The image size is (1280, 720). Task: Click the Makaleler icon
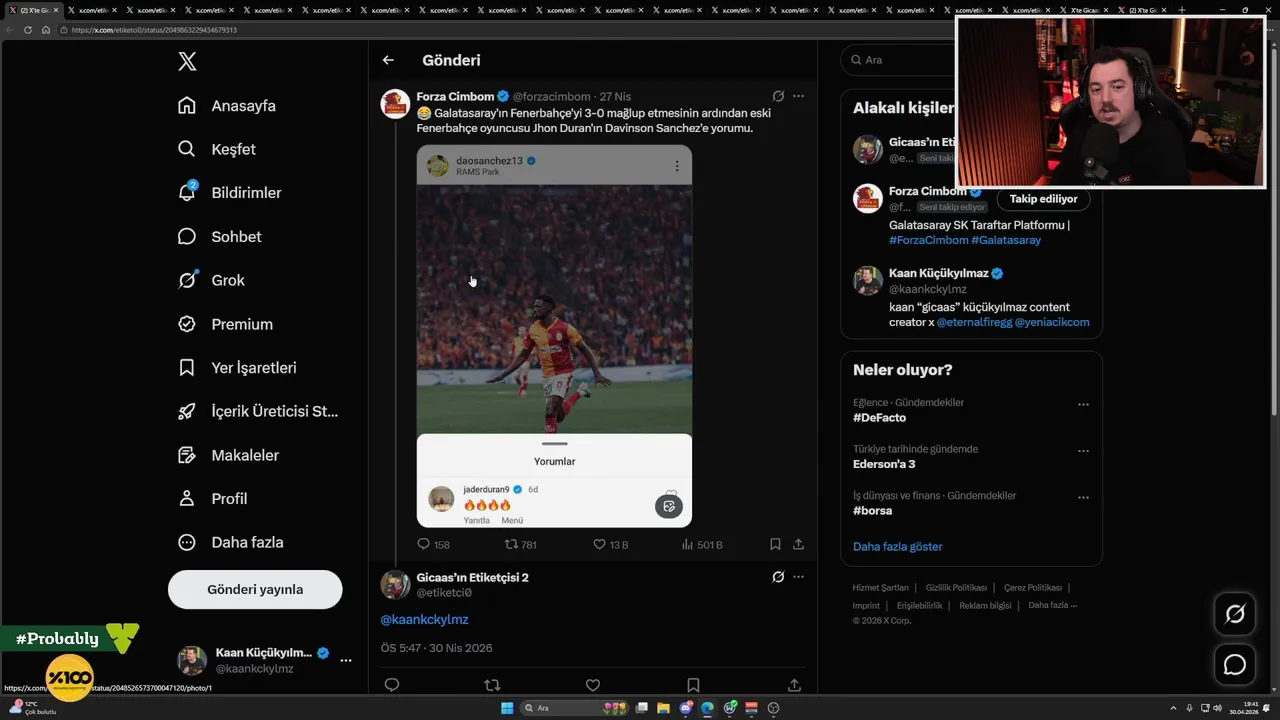coord(187,455)
